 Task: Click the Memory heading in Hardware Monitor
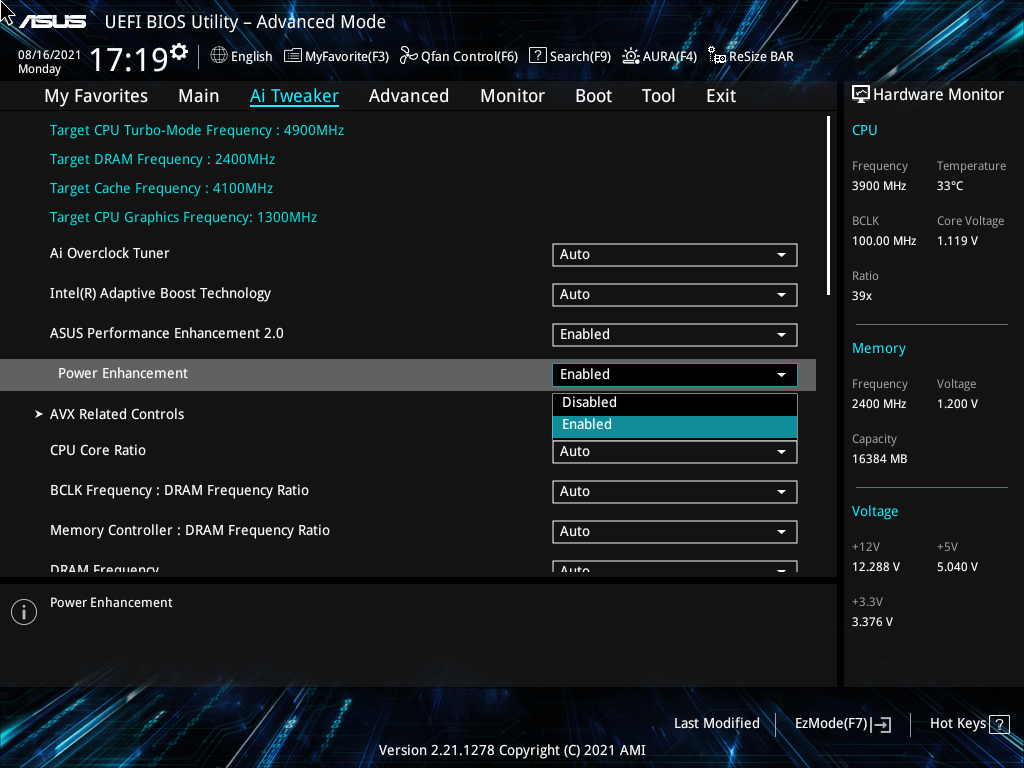tap(878, 349)
